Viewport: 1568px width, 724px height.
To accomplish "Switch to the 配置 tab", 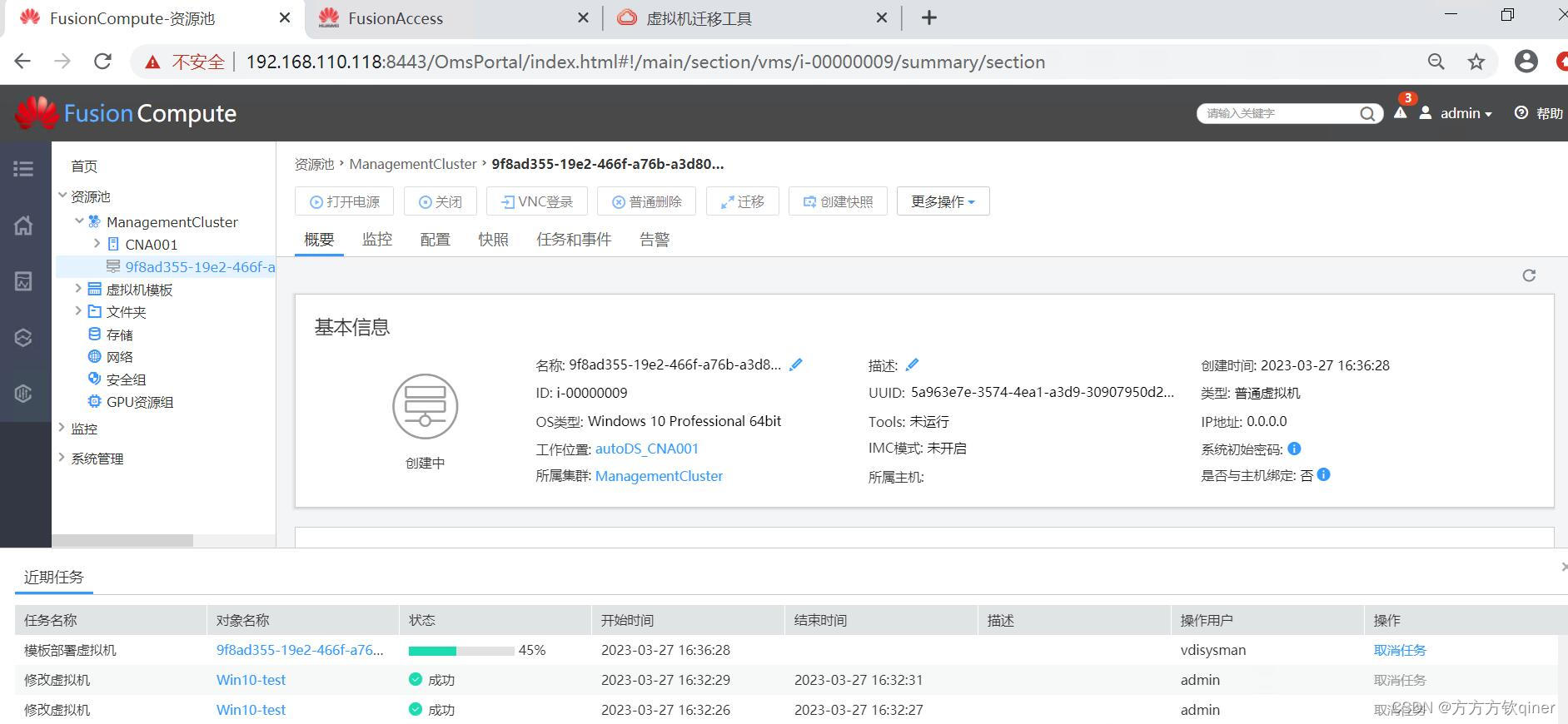I will 436,240.
